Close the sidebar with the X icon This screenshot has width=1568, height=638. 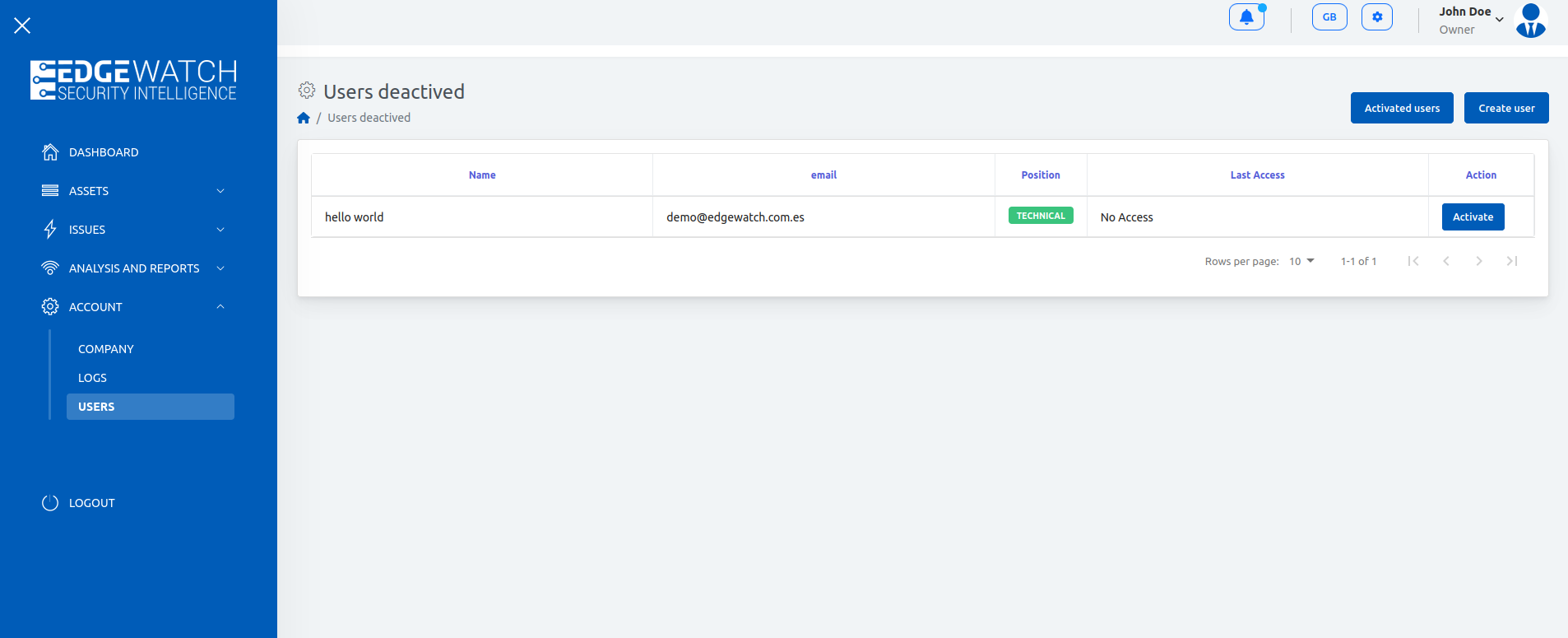point(22,26)
